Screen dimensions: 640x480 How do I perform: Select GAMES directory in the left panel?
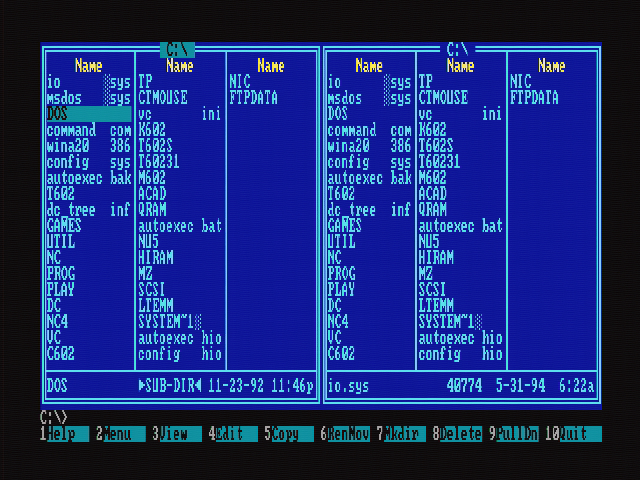[65, 226]
